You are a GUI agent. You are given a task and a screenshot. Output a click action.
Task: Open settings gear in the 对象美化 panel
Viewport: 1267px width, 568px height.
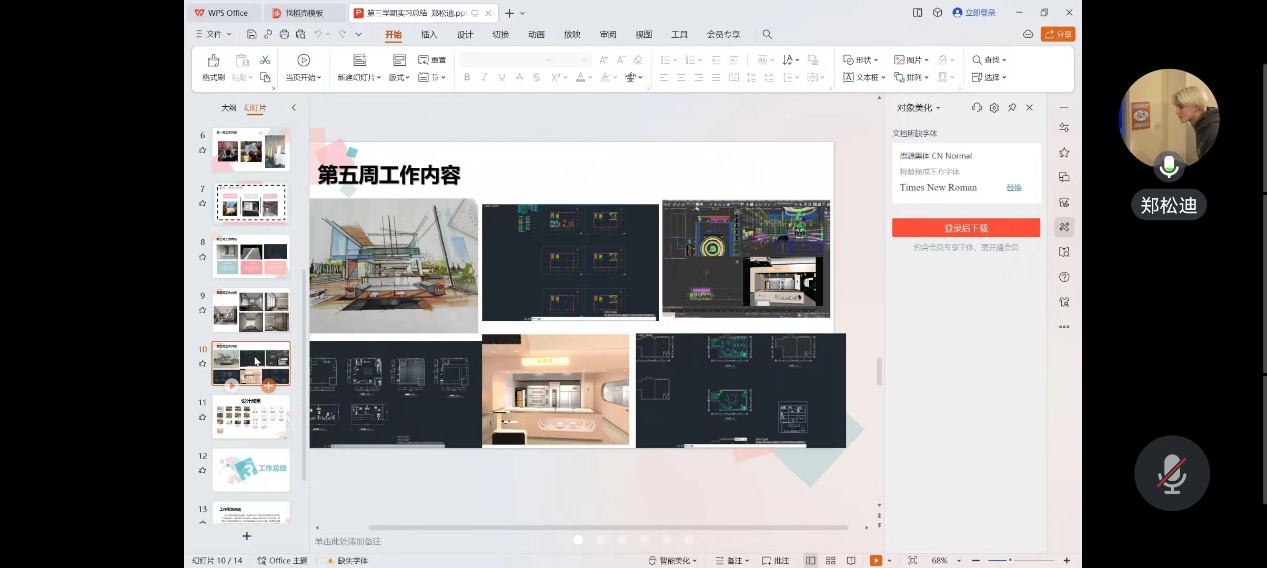(994, 108)
